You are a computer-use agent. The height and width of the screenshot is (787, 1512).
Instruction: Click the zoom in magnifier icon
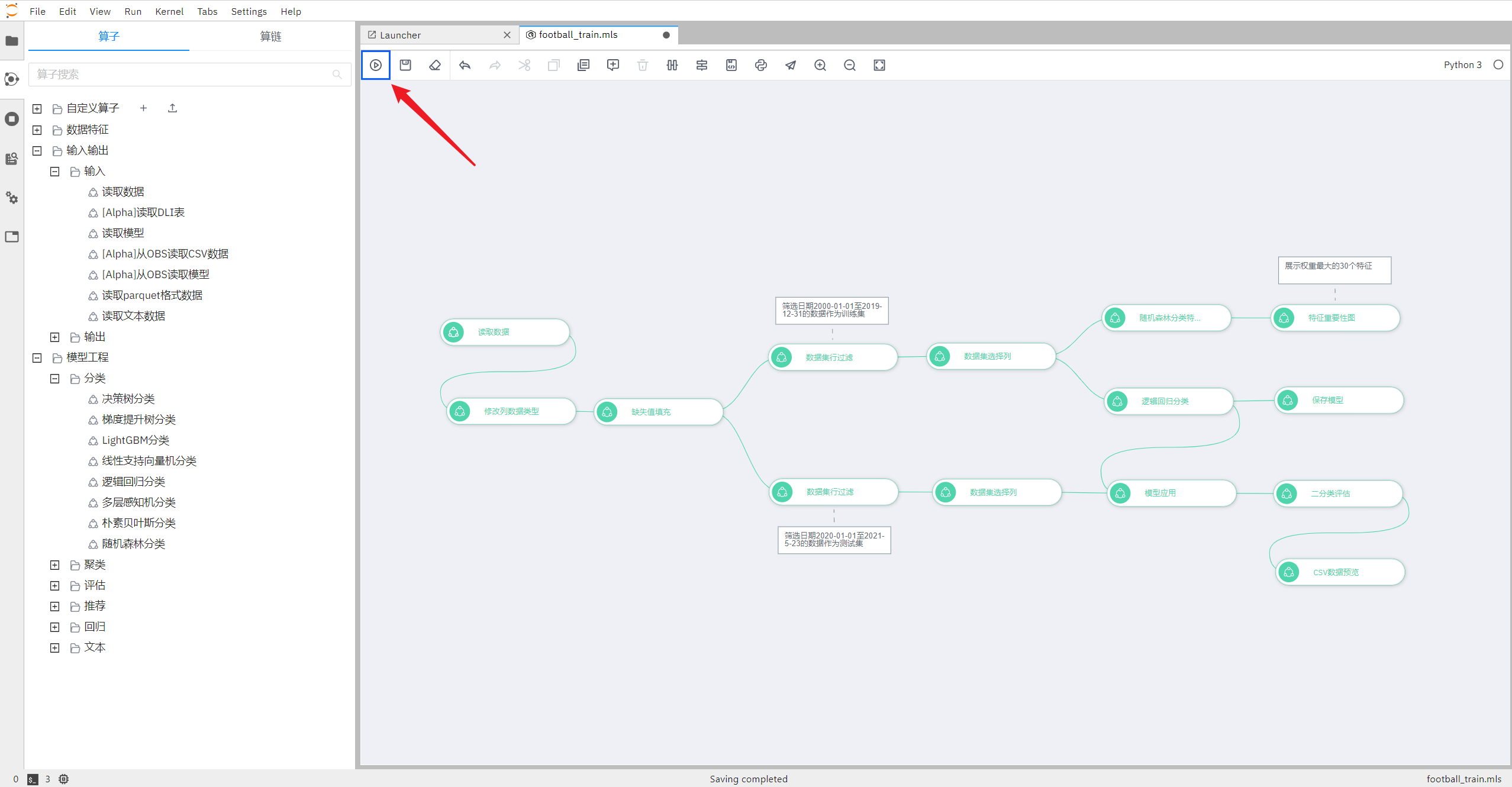point(819,64)
